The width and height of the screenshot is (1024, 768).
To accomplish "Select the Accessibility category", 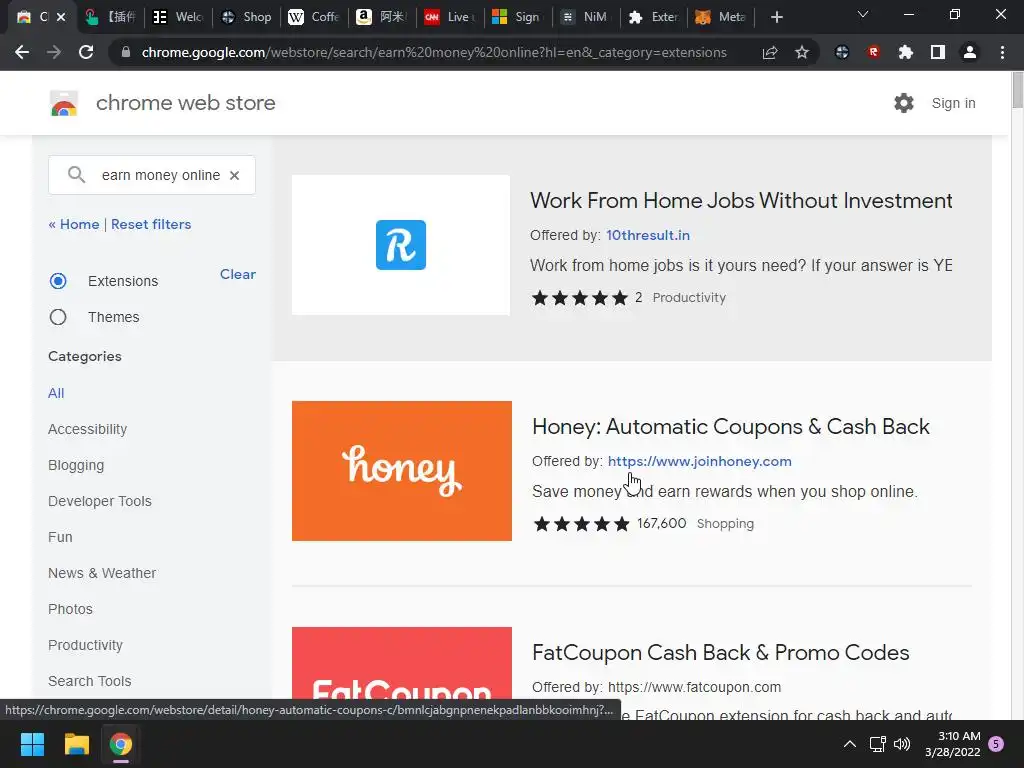I will click(88, 429).
